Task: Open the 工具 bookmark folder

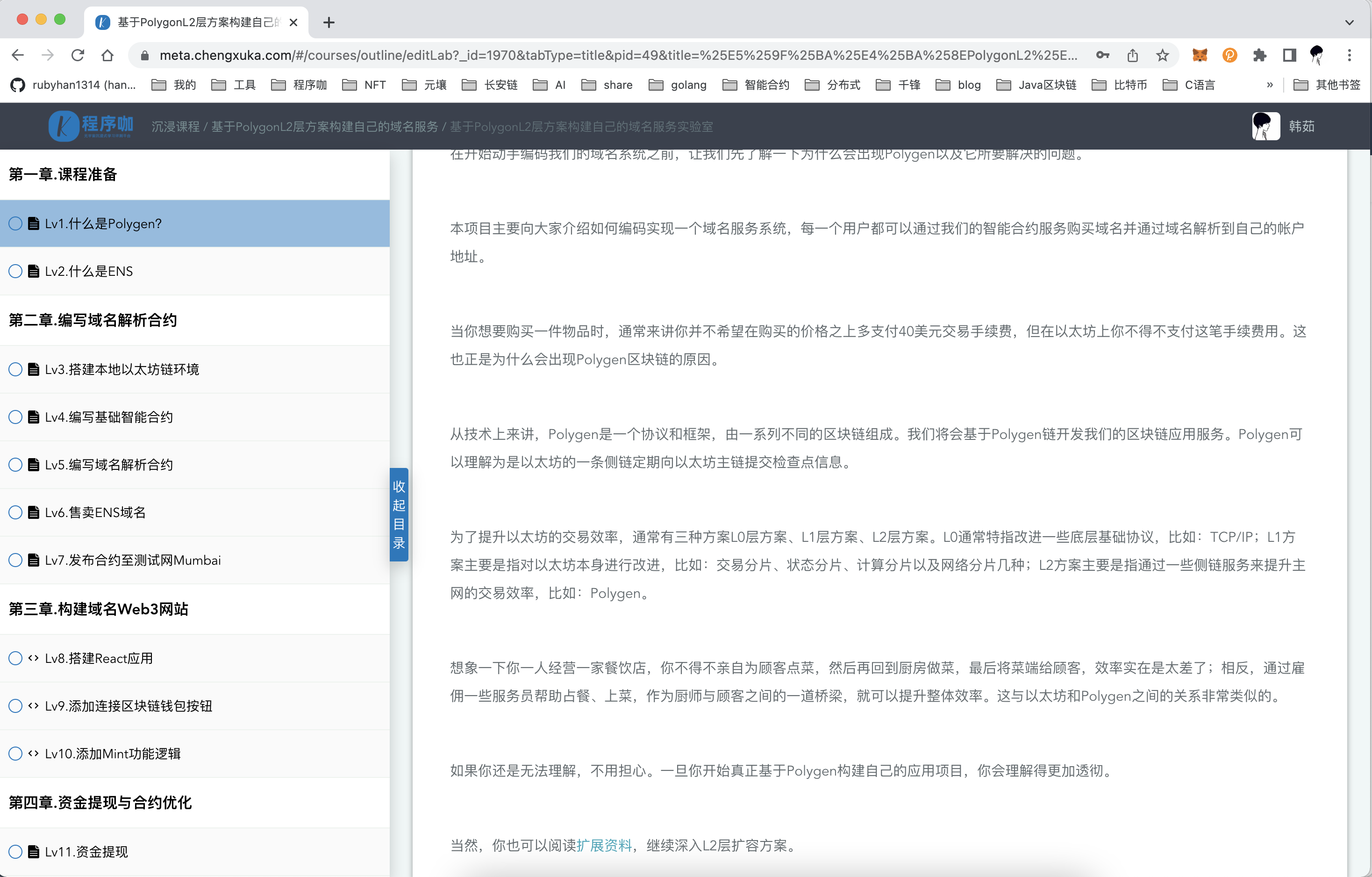Action: 234,85
